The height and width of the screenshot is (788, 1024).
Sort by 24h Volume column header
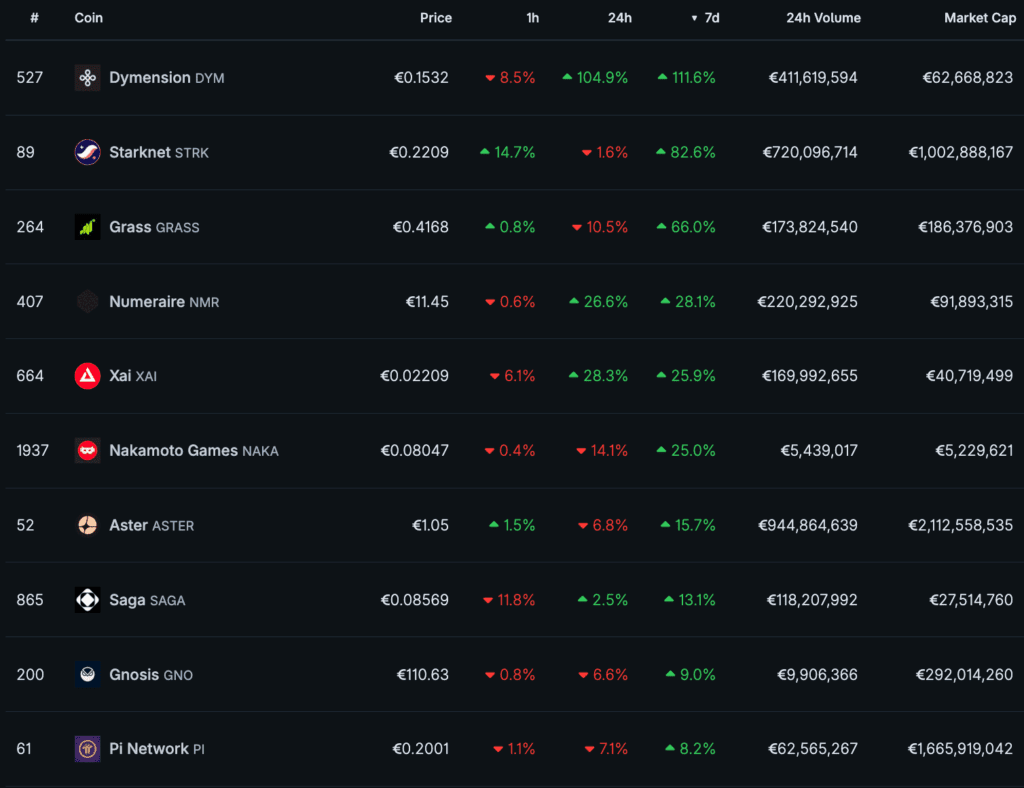(x=823, y=18)
